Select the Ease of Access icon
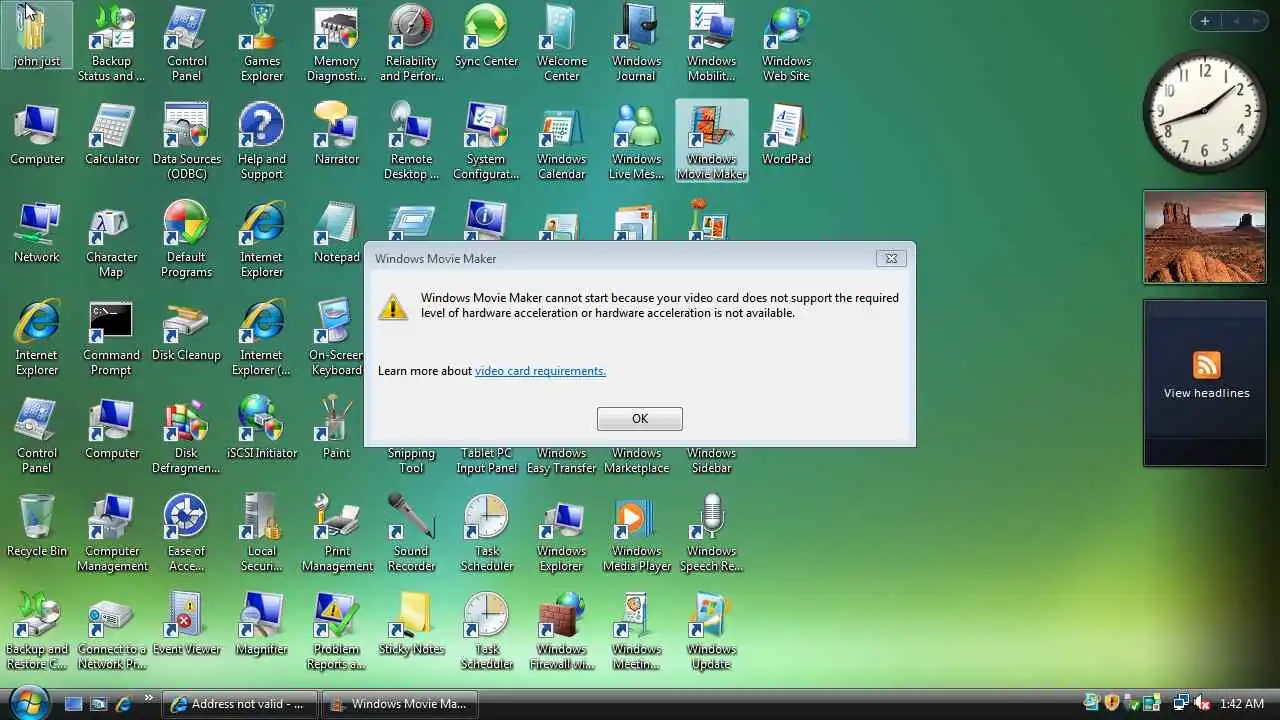Viewport: 1280px width, 720px height. pos(187,533)
